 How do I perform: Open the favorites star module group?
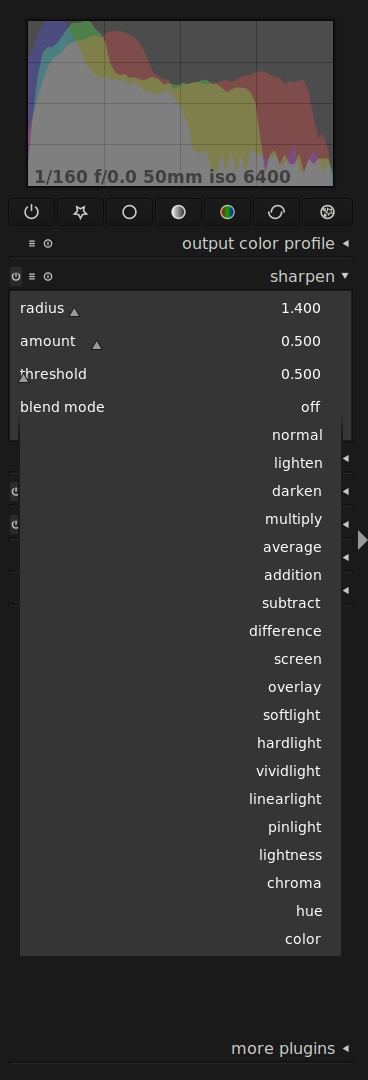[81, 212]
